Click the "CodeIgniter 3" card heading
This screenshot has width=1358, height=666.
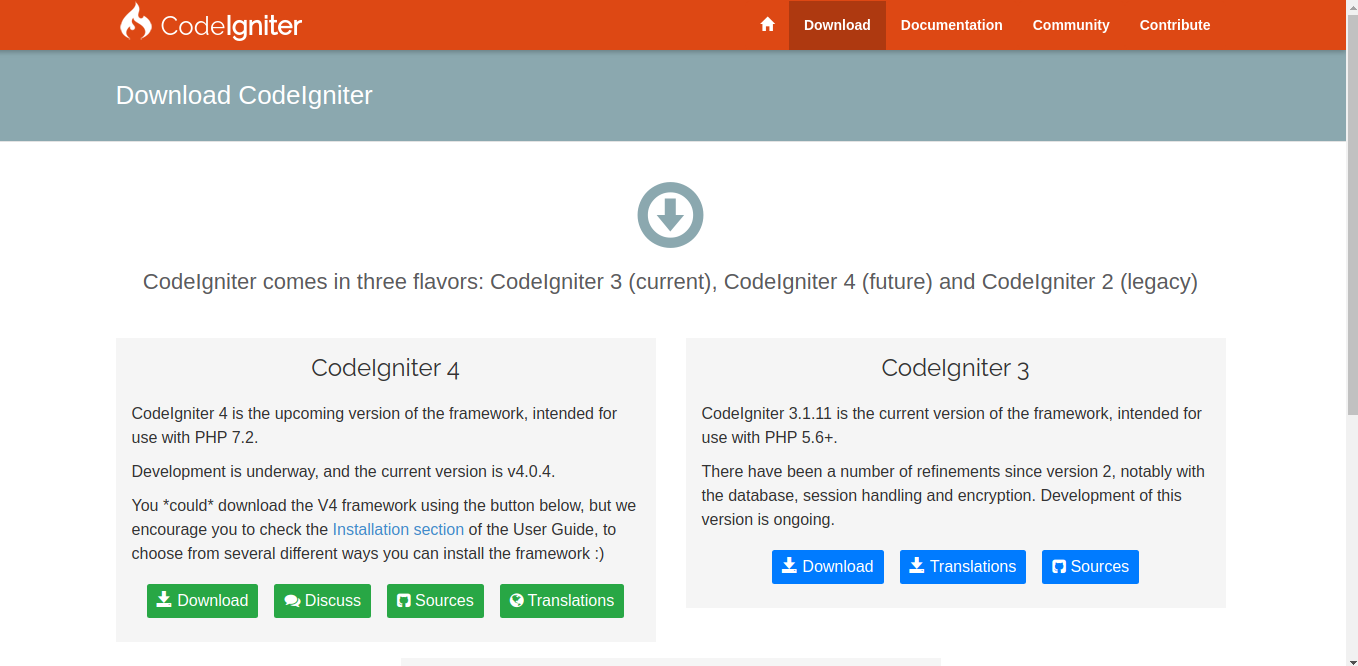tap(955, 368)
